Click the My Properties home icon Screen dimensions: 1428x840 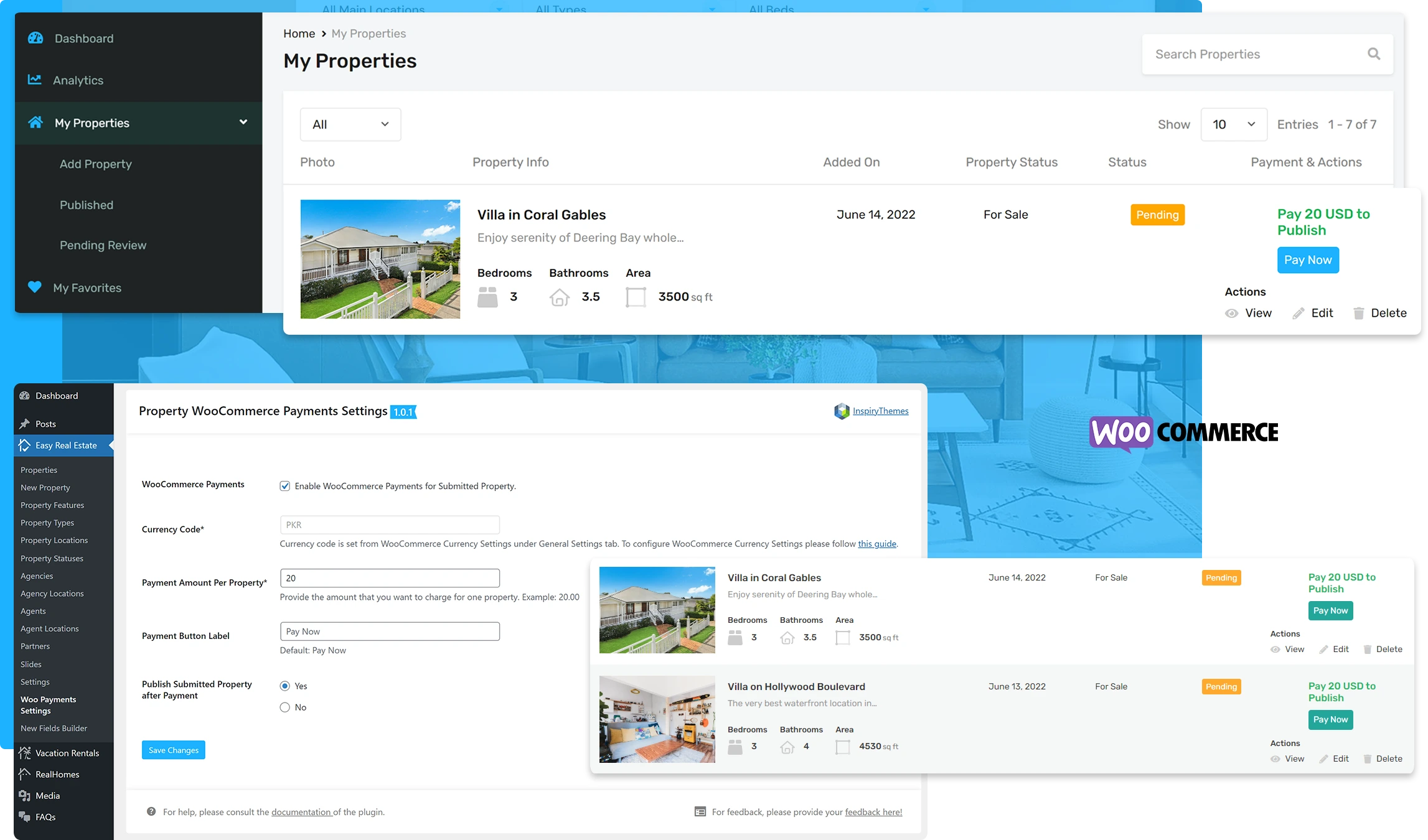(x=35, y=123)
